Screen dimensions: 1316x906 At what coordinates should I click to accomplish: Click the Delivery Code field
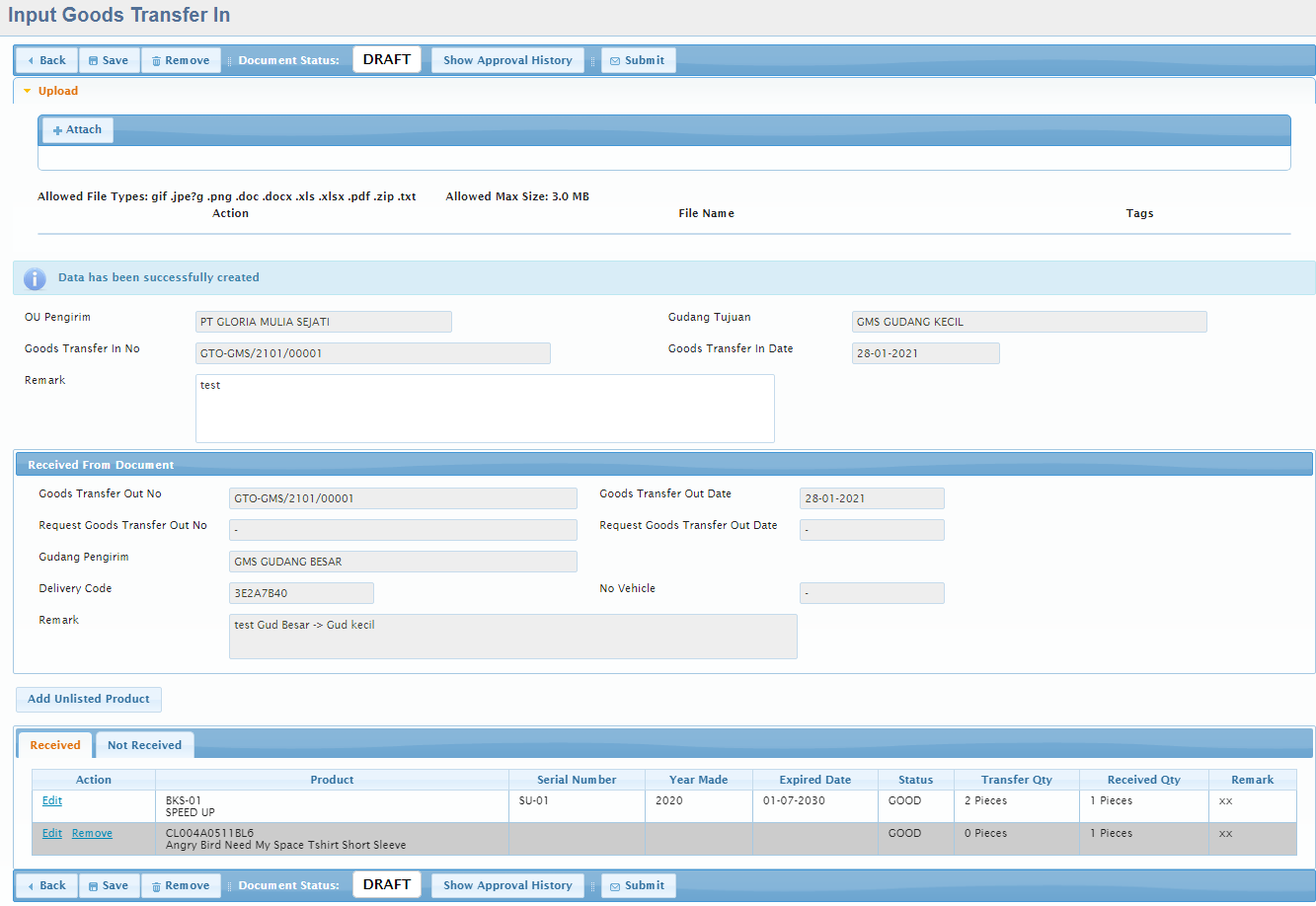coord(301,593)
